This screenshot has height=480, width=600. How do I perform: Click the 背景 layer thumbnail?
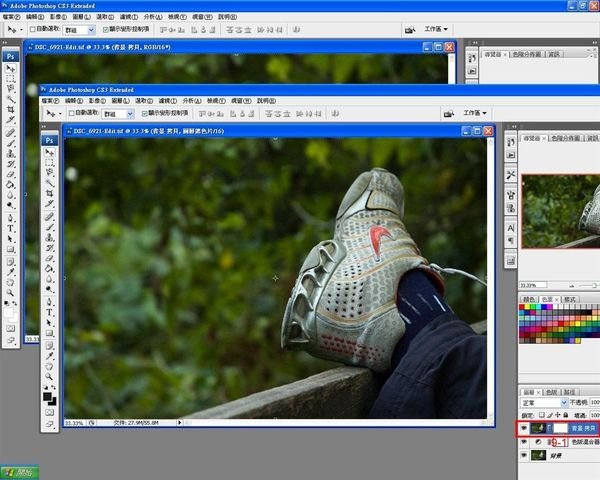coord(538,456)
